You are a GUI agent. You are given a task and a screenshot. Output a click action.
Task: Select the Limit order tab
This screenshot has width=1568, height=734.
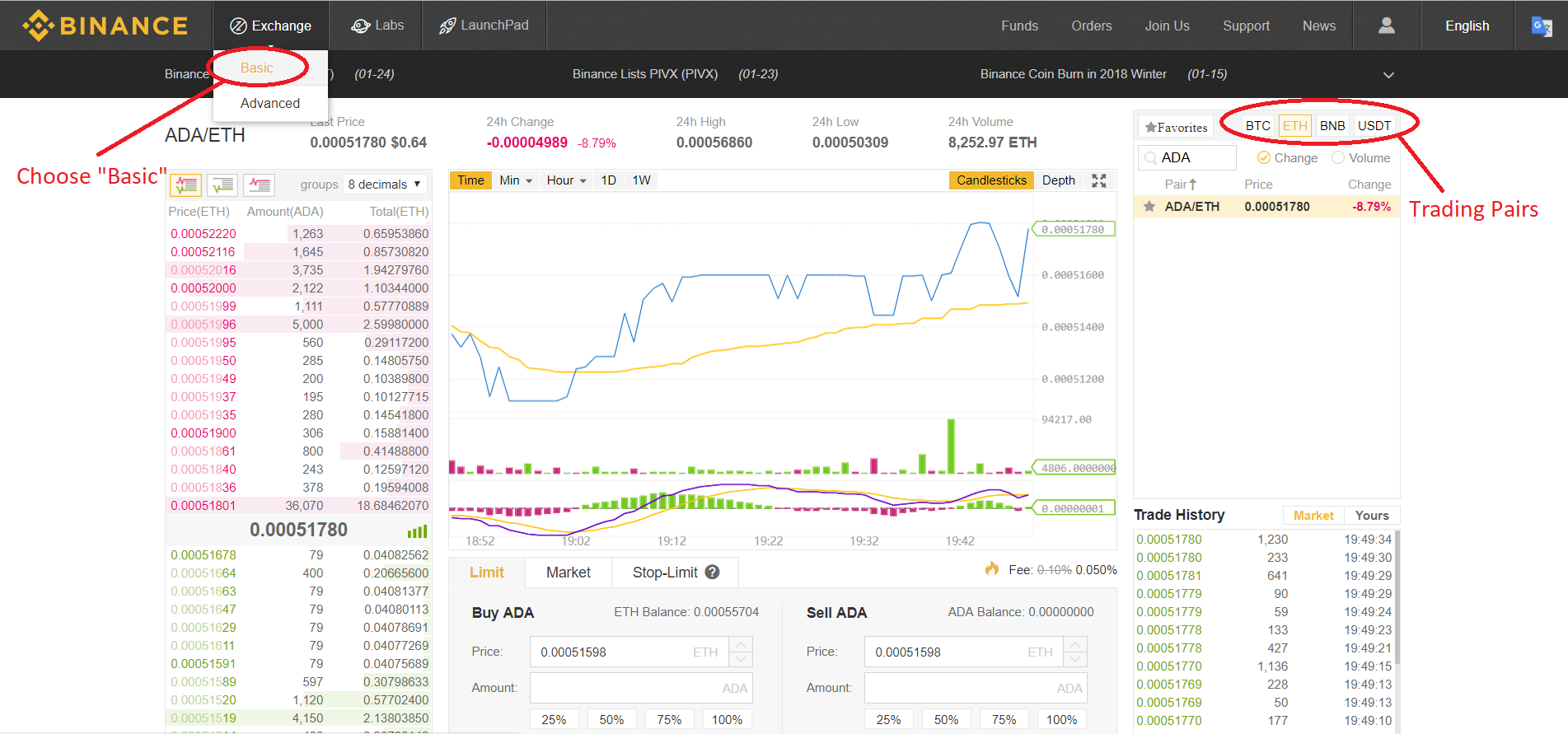pos(487,573)
